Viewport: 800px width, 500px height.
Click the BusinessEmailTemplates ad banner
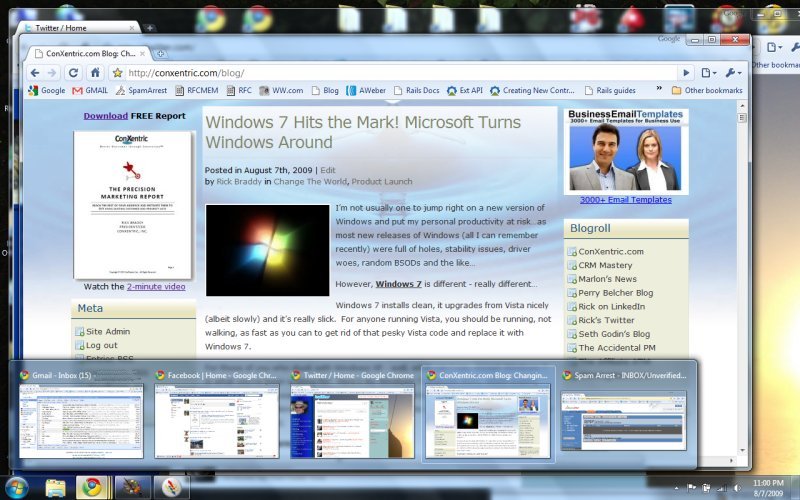tap(626, 152)
